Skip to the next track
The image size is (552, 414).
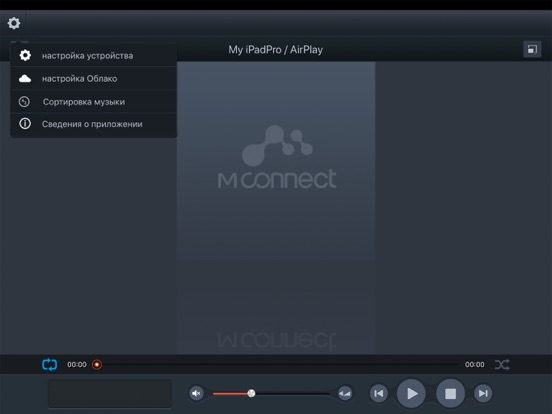pos(483,393)
